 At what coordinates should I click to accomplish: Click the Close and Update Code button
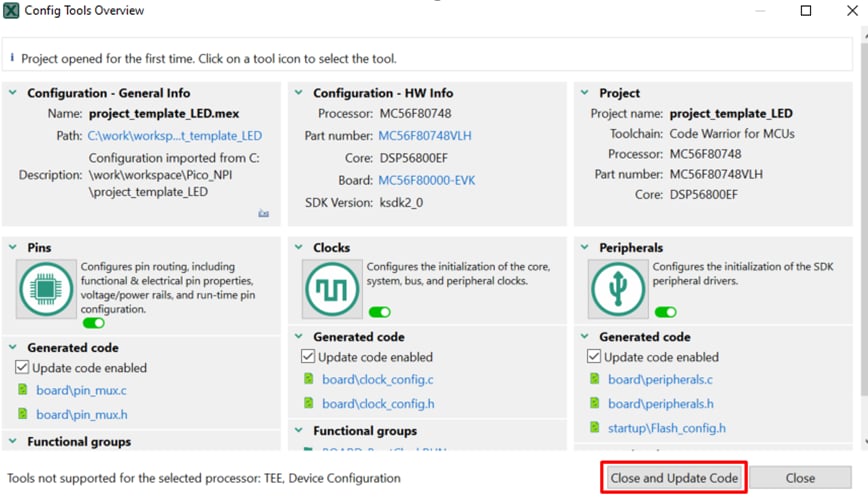pyautogui.click(x=674, y=478)
